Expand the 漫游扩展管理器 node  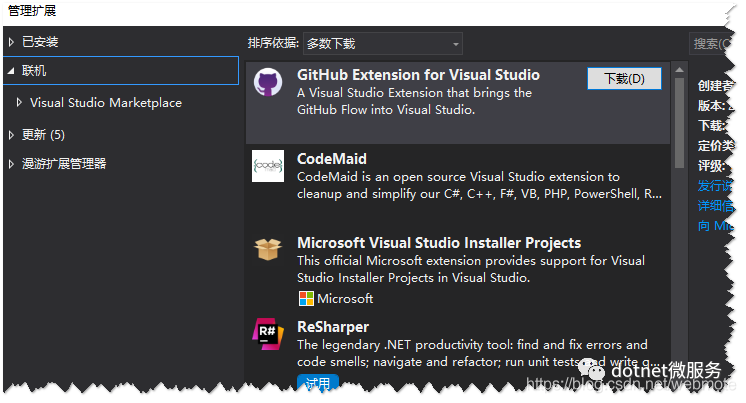pyautogui.click(x=11, y=164)
